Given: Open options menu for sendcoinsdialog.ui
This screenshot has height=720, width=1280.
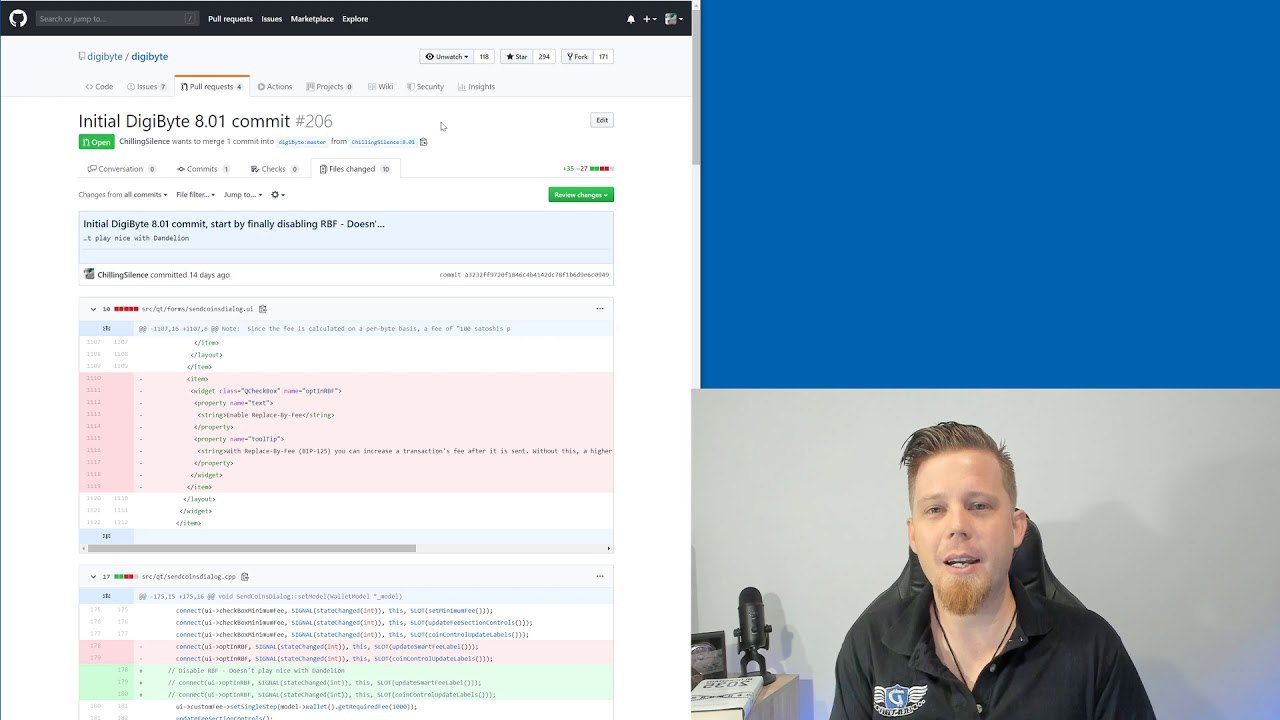Looking at the screenshot, I should (599, 309).
